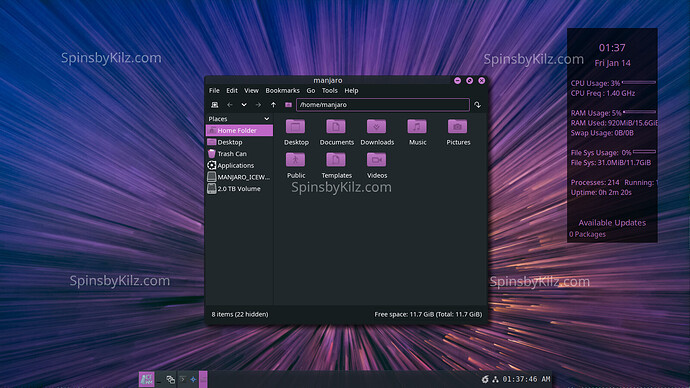Click the 'Uptime: 0h 2m 20s' text

coord(601,193)
